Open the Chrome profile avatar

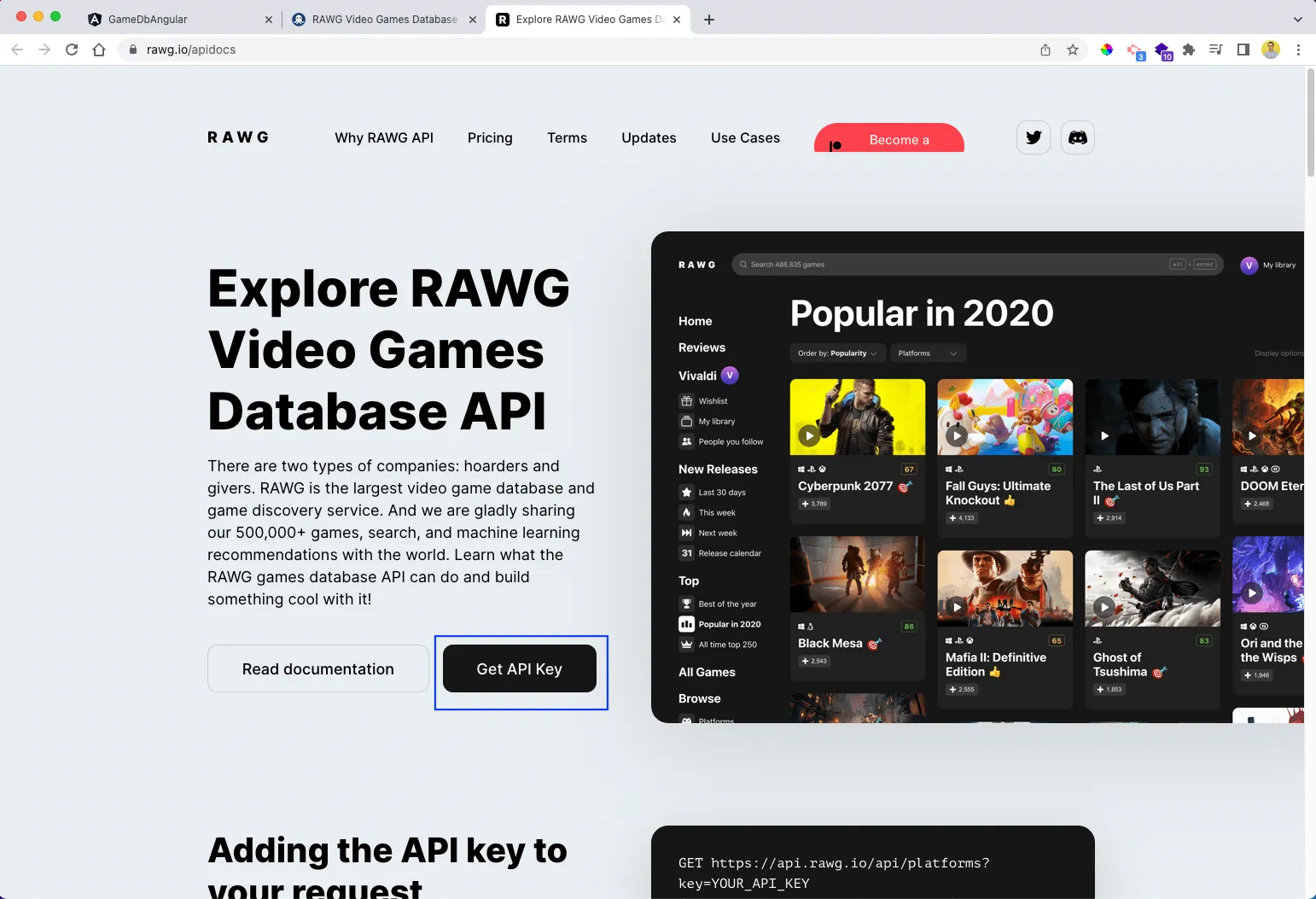tap(1271, 50)
